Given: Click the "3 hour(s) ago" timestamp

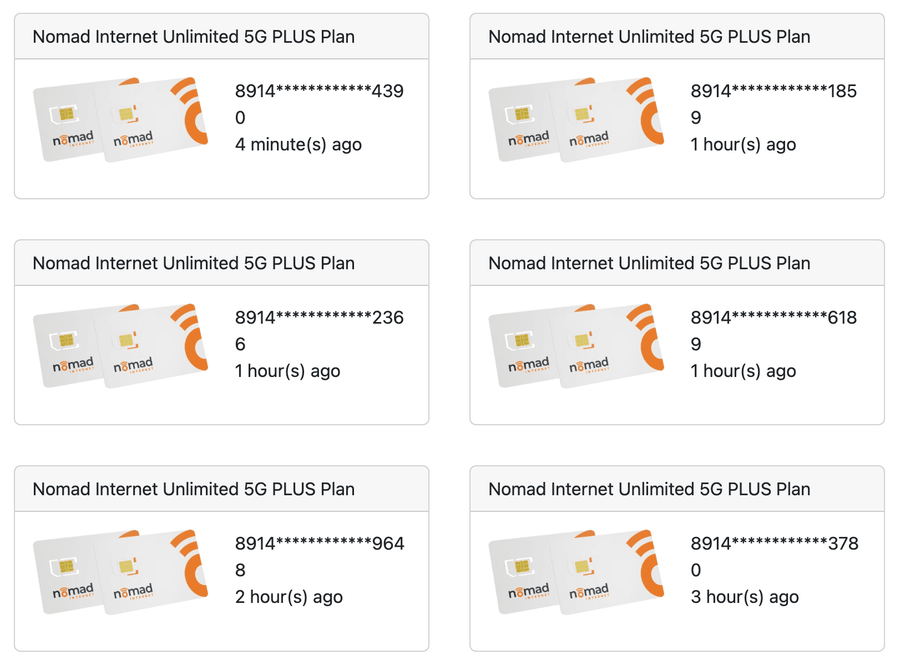Looking at the screenshot, I should [x=745, y=597].
